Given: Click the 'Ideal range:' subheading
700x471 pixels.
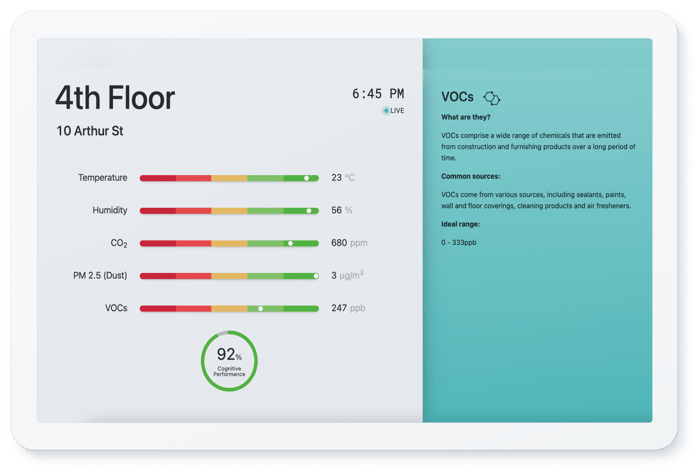Looking at the screenshot, I should [x=460, y=224].
